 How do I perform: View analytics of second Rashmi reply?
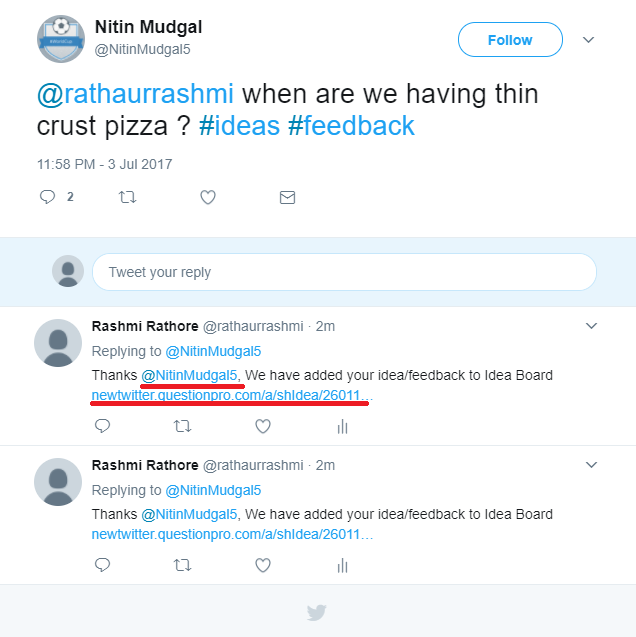[342, 565]
